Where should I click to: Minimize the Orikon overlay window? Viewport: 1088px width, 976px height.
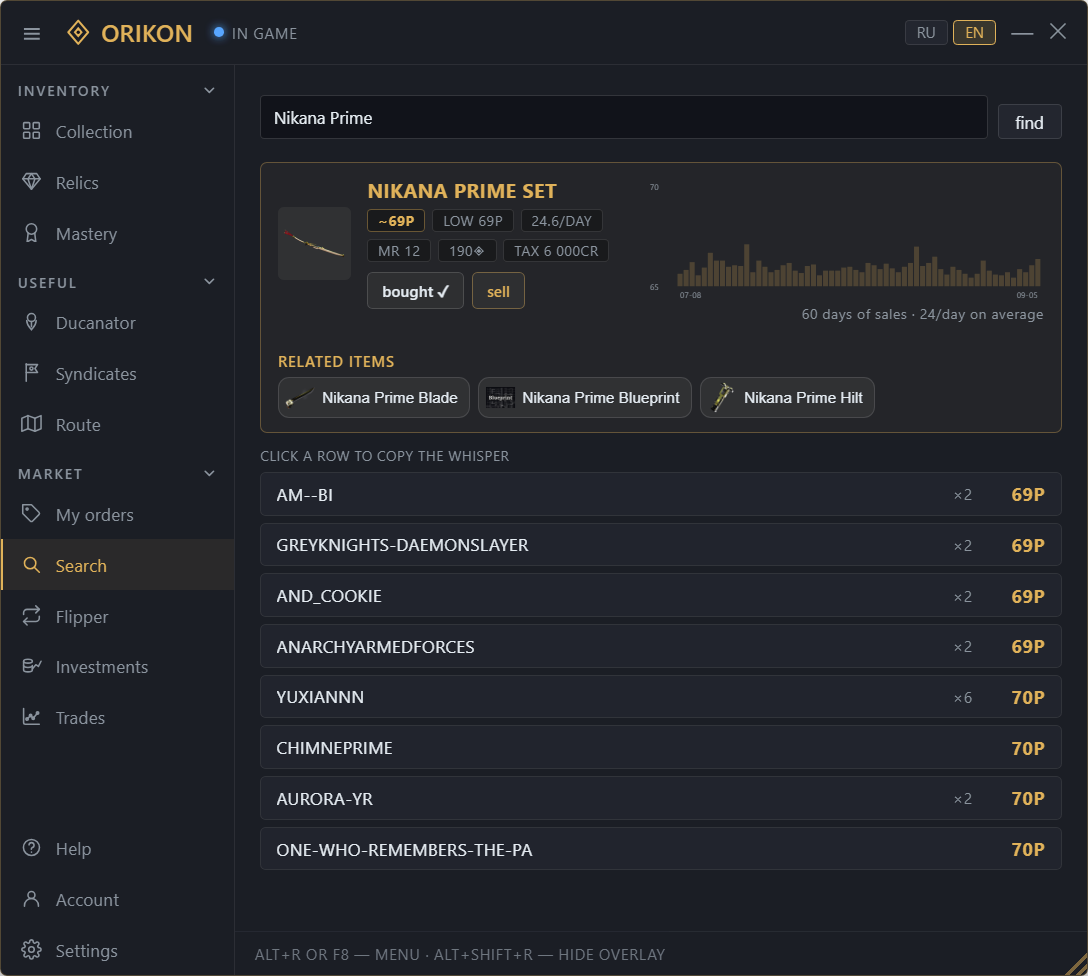click(1021, 33)
